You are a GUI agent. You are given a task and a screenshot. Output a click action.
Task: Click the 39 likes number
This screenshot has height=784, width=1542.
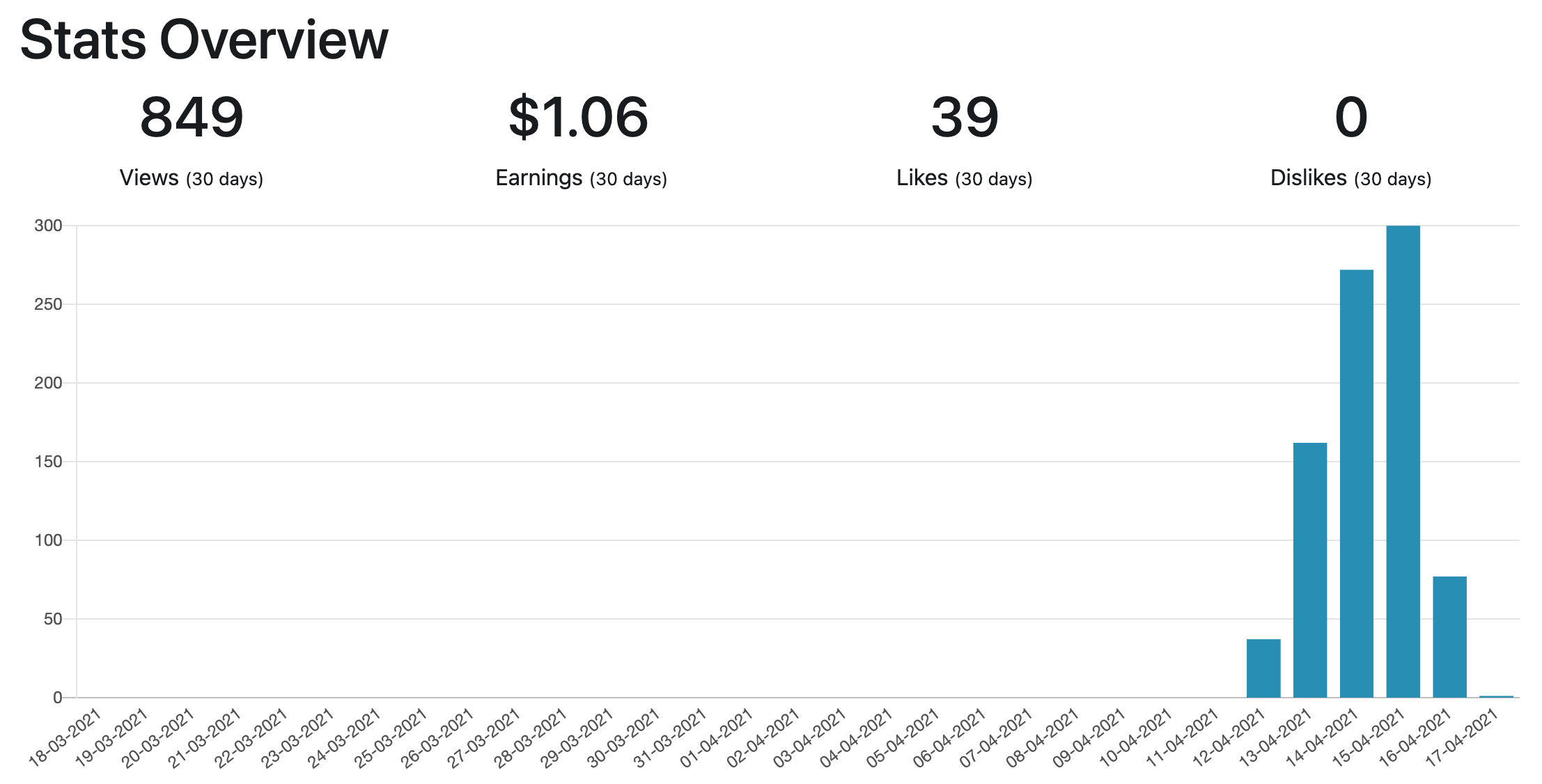click(965, 117)
